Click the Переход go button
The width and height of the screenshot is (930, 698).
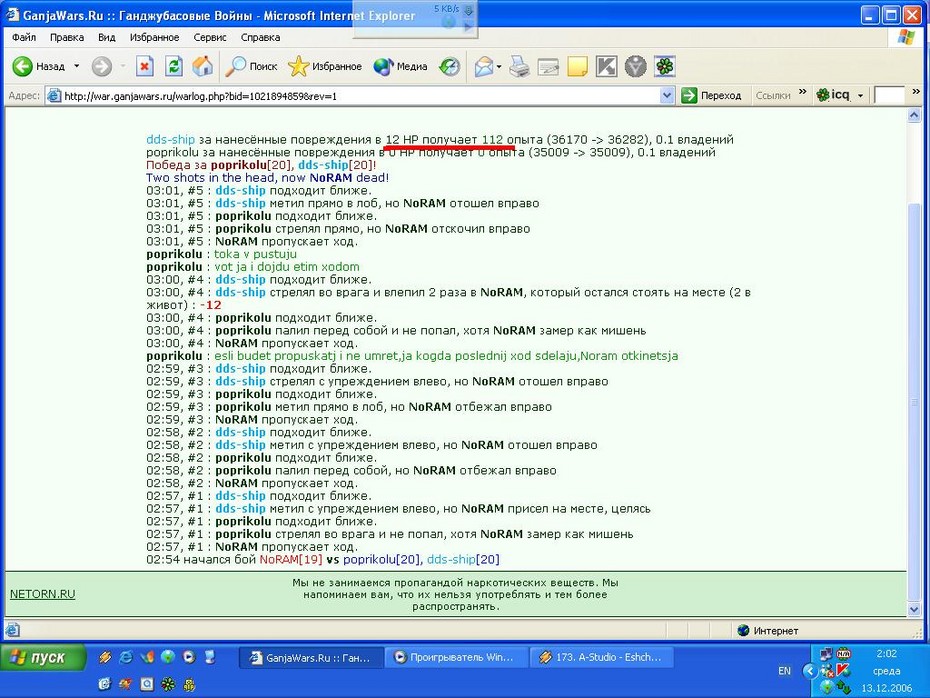coord(712,95)
